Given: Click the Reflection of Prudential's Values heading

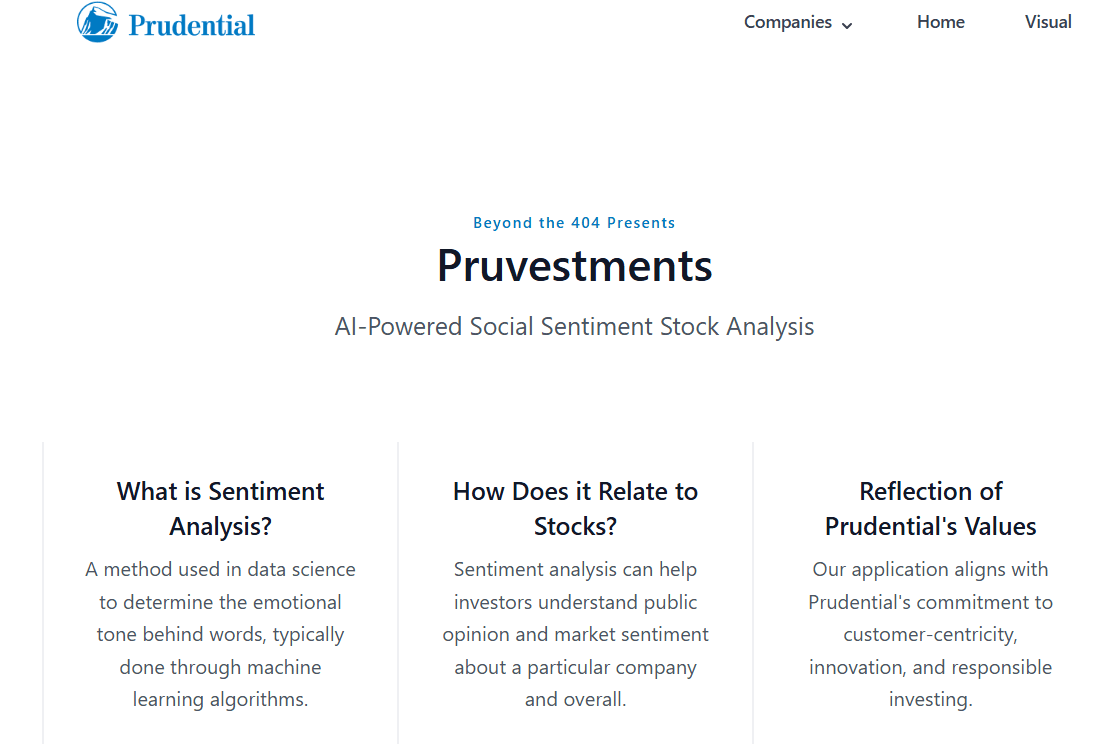Looking at the screenshot, I should pyautogui.click(x=930, y=508).
